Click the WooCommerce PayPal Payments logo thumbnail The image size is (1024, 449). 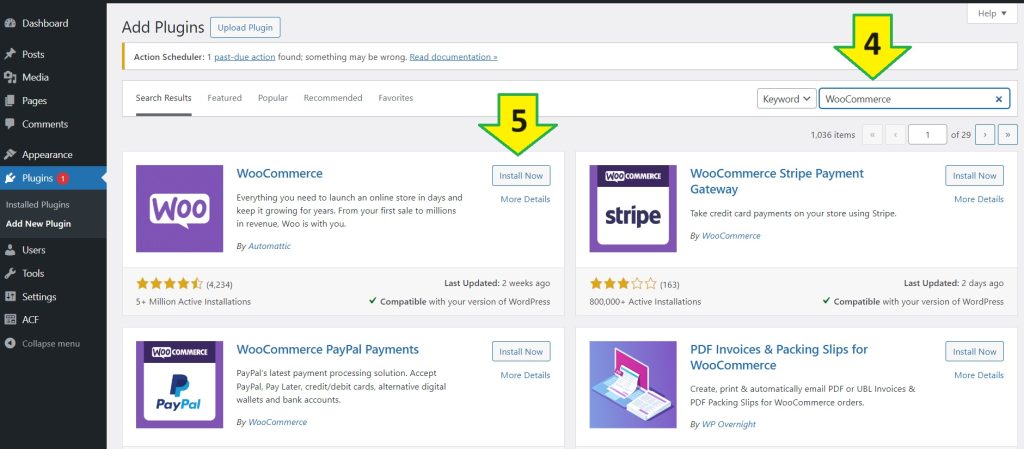coord(180,384)
